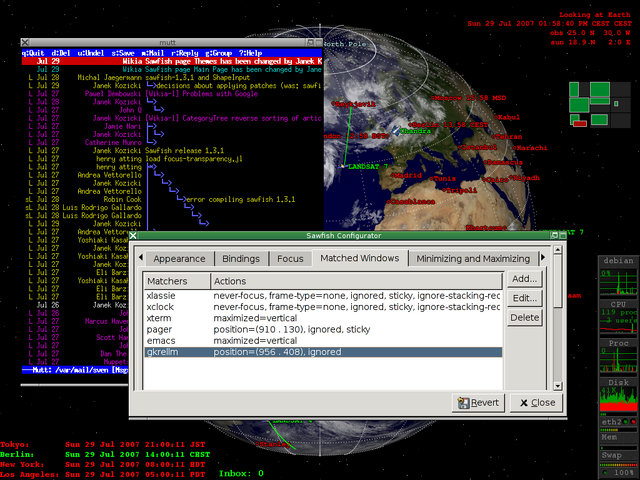640x480 pixels.
Task: Select the Sawfish release 1.3.1 message in mutt
Action: tap(172, 151)
